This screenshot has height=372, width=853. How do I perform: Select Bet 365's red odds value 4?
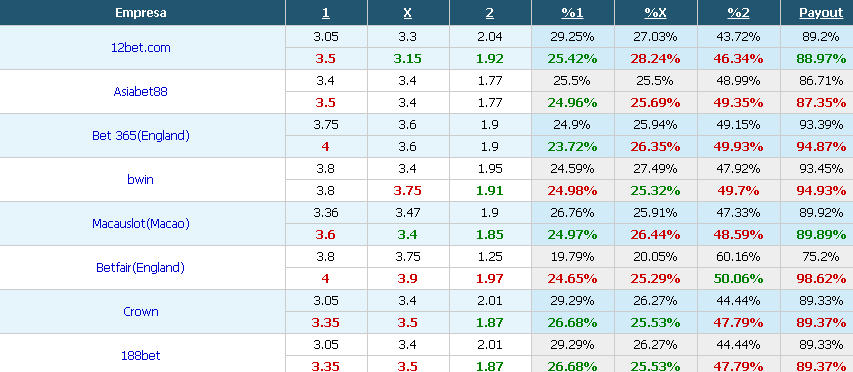tap(325, 147)
